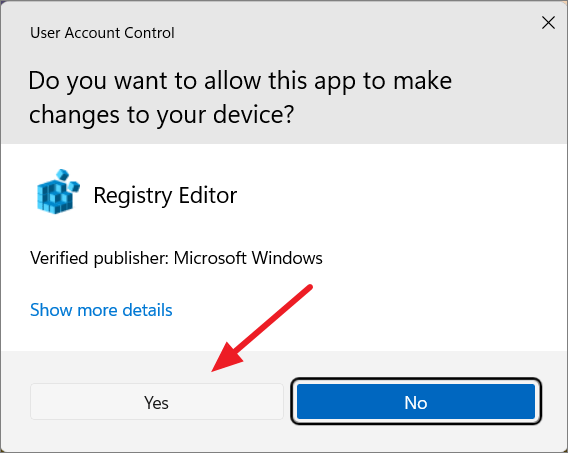This screenshot has height=453, width=568.
Task: Open the Show more details link
Action: tap(101, 310)
